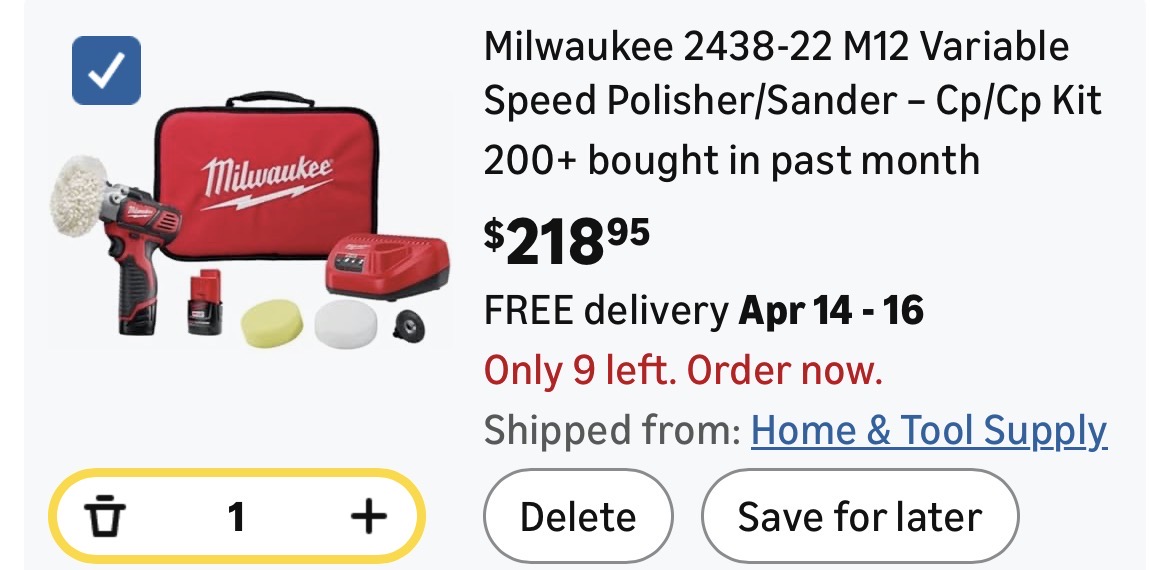The height and width of the screenshot is (570, 1170).
Task: Increase quantity with the plus icon
Action: 368,516
